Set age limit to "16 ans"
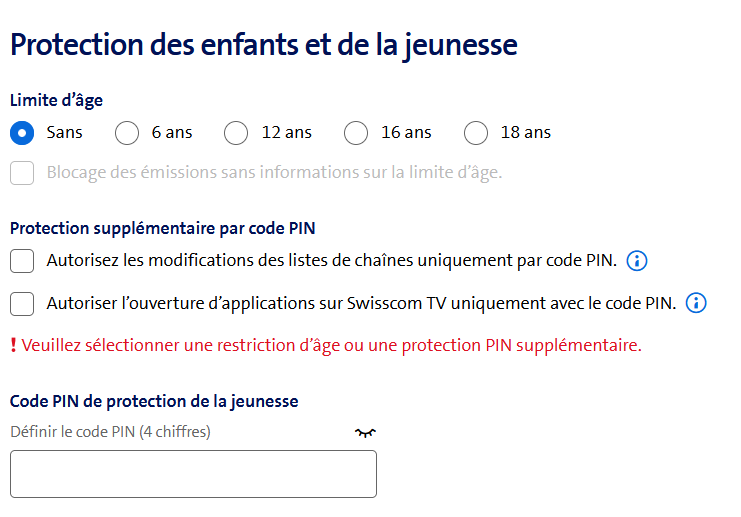Image resolution: width=741 pixels, height=517 pixels. [356, 132]
